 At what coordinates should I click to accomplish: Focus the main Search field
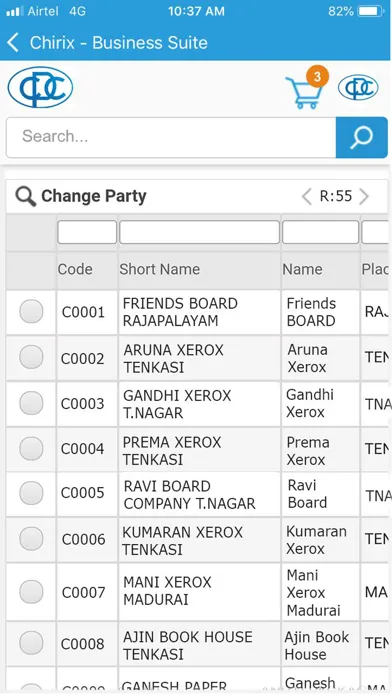point(171,137)
